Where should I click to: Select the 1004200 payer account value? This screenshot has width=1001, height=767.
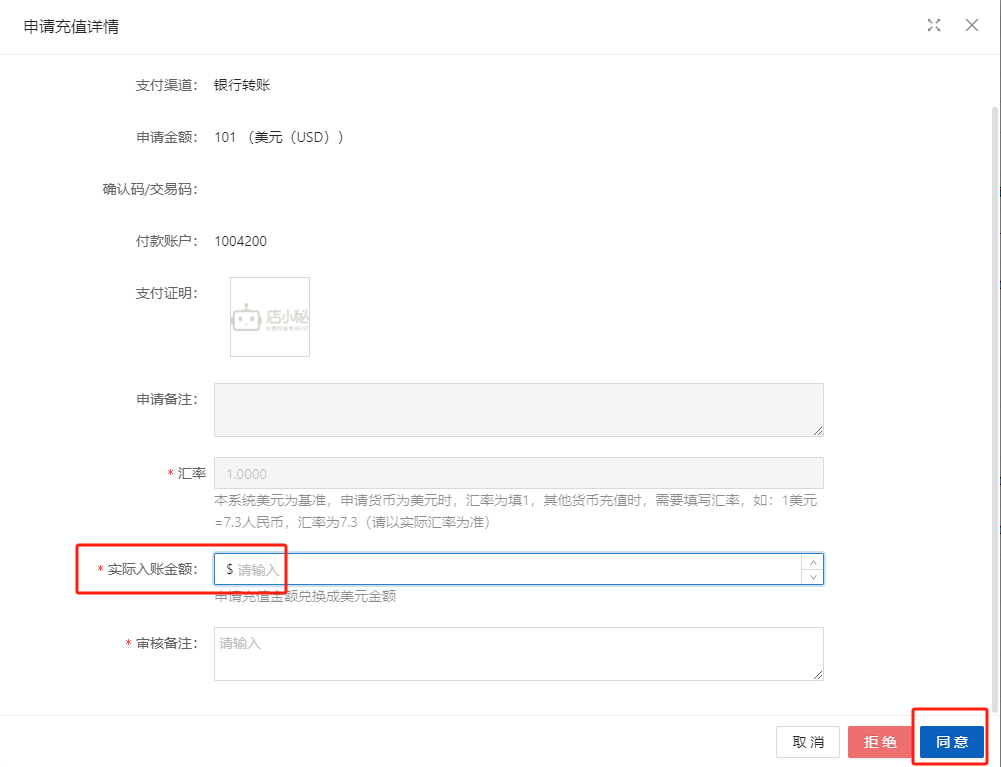[x=241, y=241]
